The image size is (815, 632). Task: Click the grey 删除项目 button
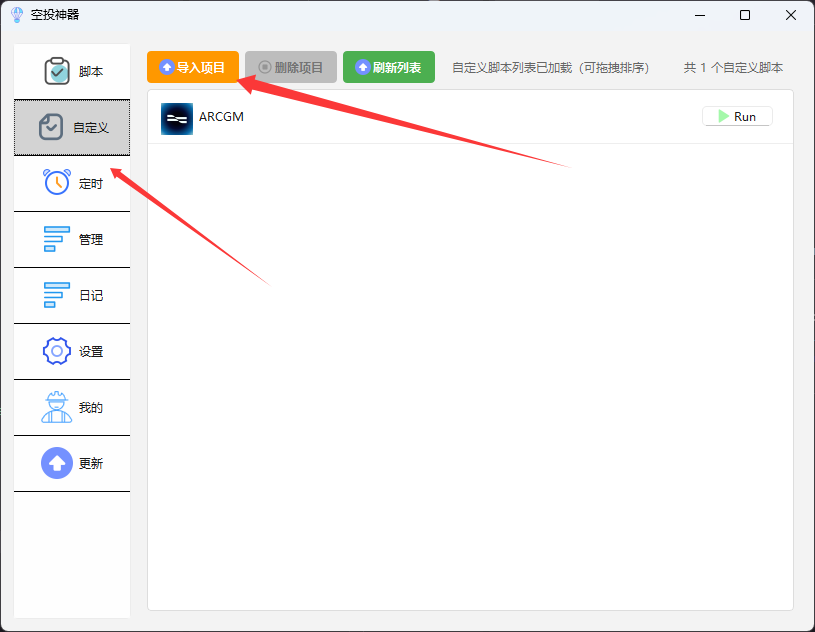coord(290,67)
